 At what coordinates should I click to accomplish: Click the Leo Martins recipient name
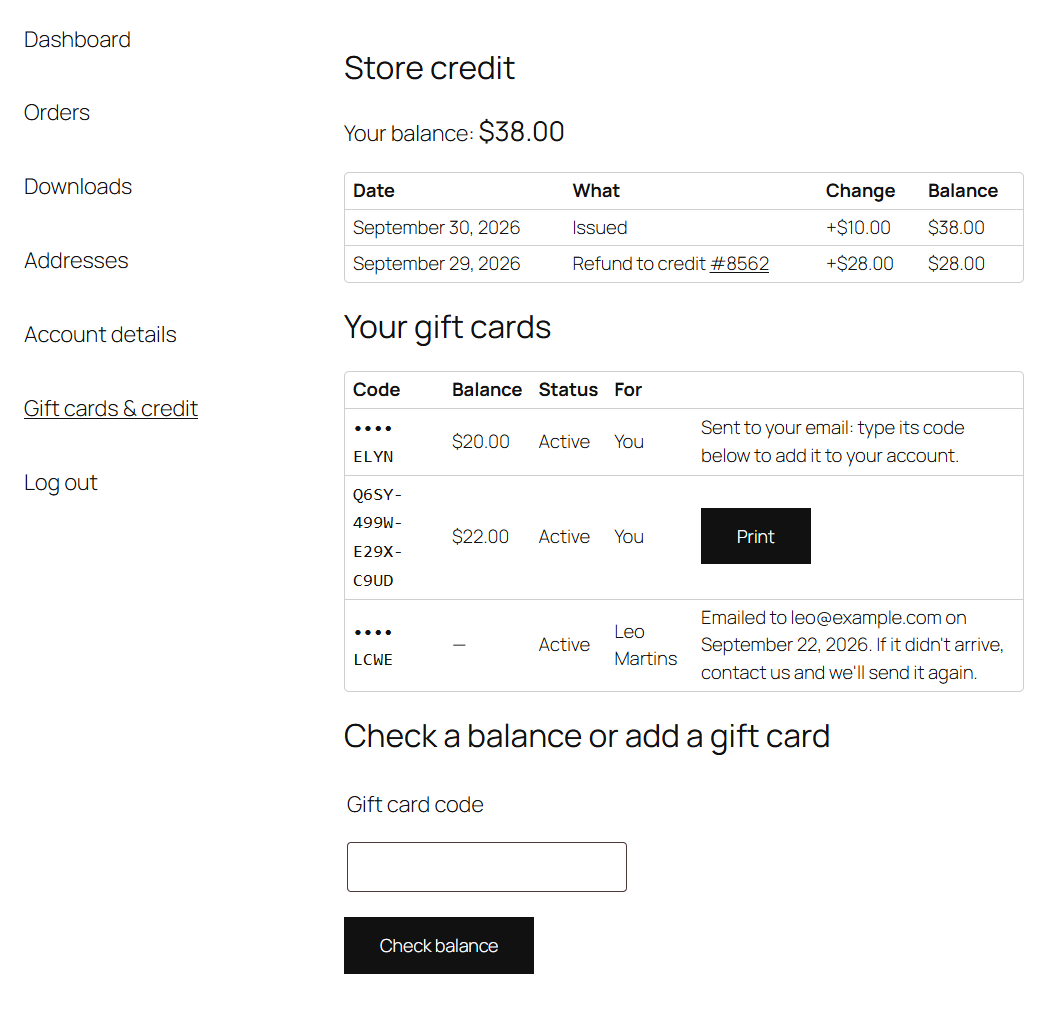[x=646, y=645]
